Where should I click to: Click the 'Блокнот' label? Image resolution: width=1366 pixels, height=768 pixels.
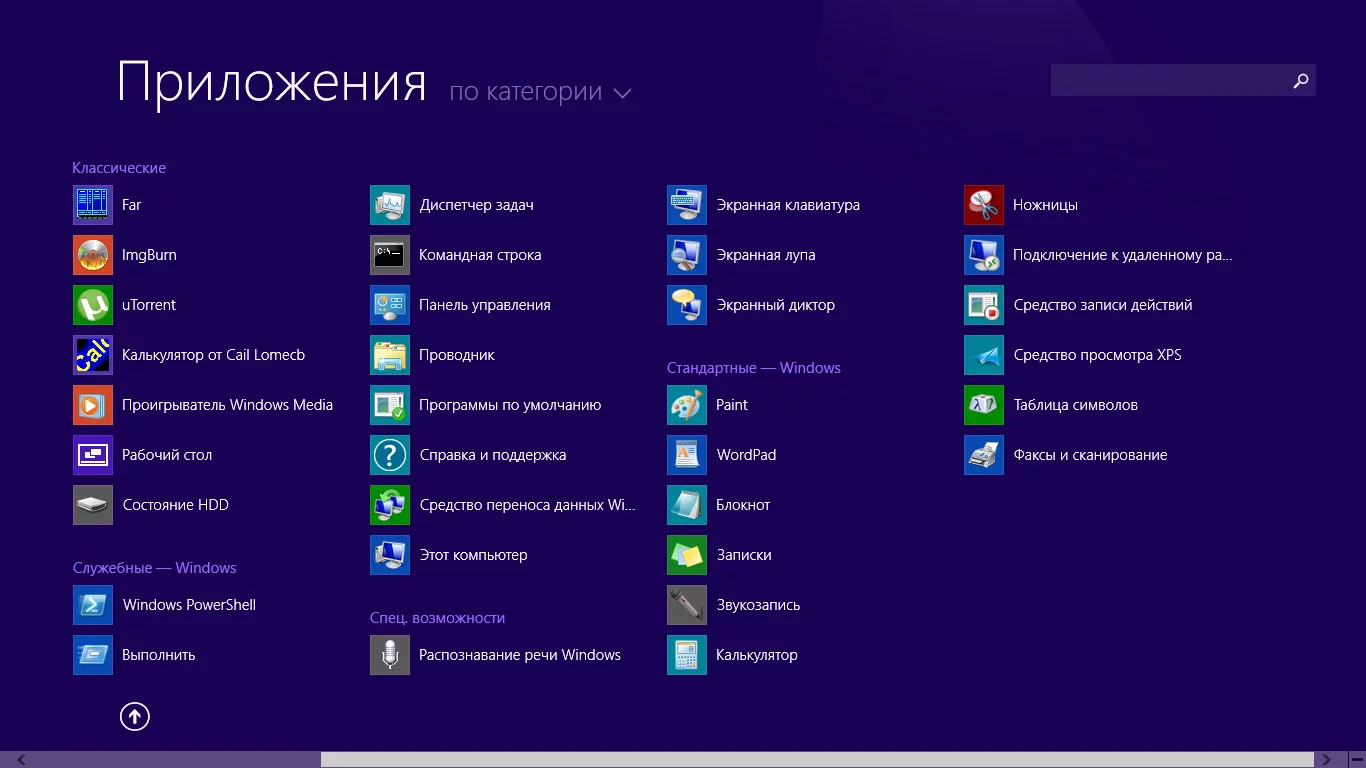tap(743, 505)
